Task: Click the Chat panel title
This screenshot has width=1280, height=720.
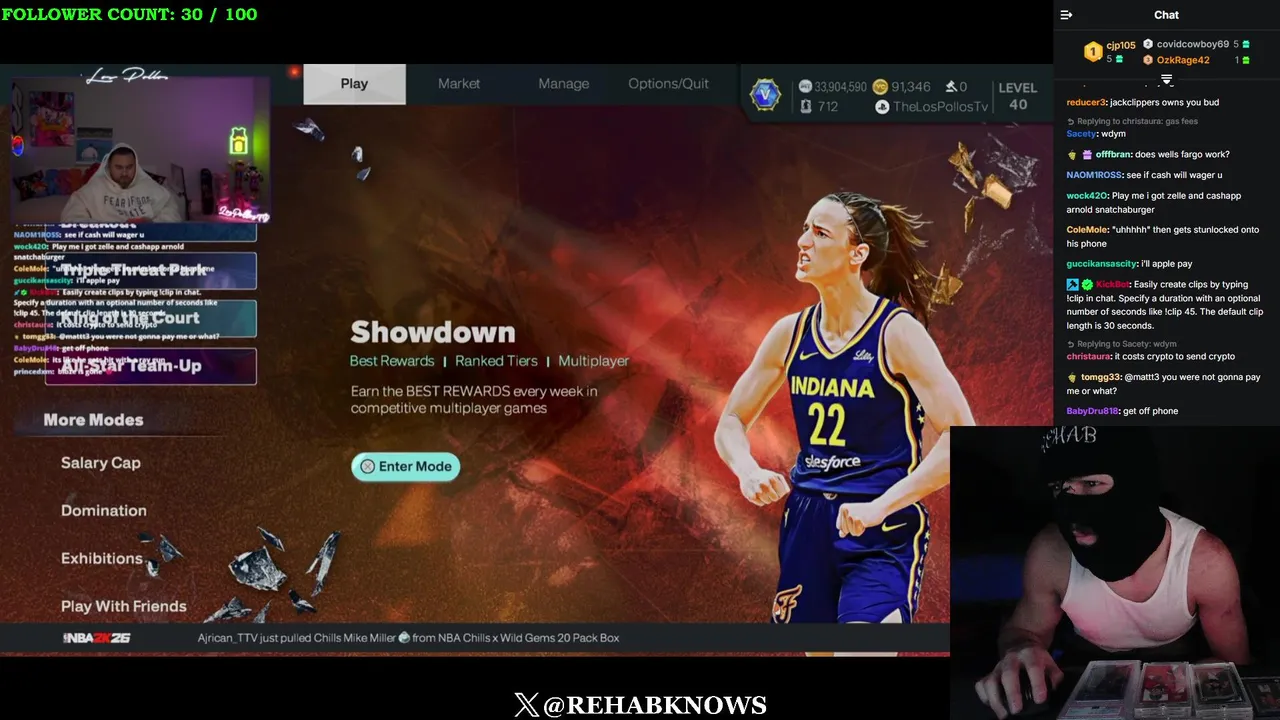Action: click(1166, 15)
